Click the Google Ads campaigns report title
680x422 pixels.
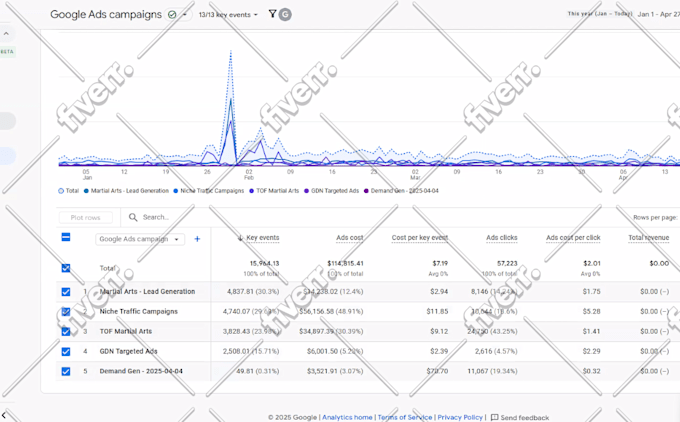coord(106,14)
